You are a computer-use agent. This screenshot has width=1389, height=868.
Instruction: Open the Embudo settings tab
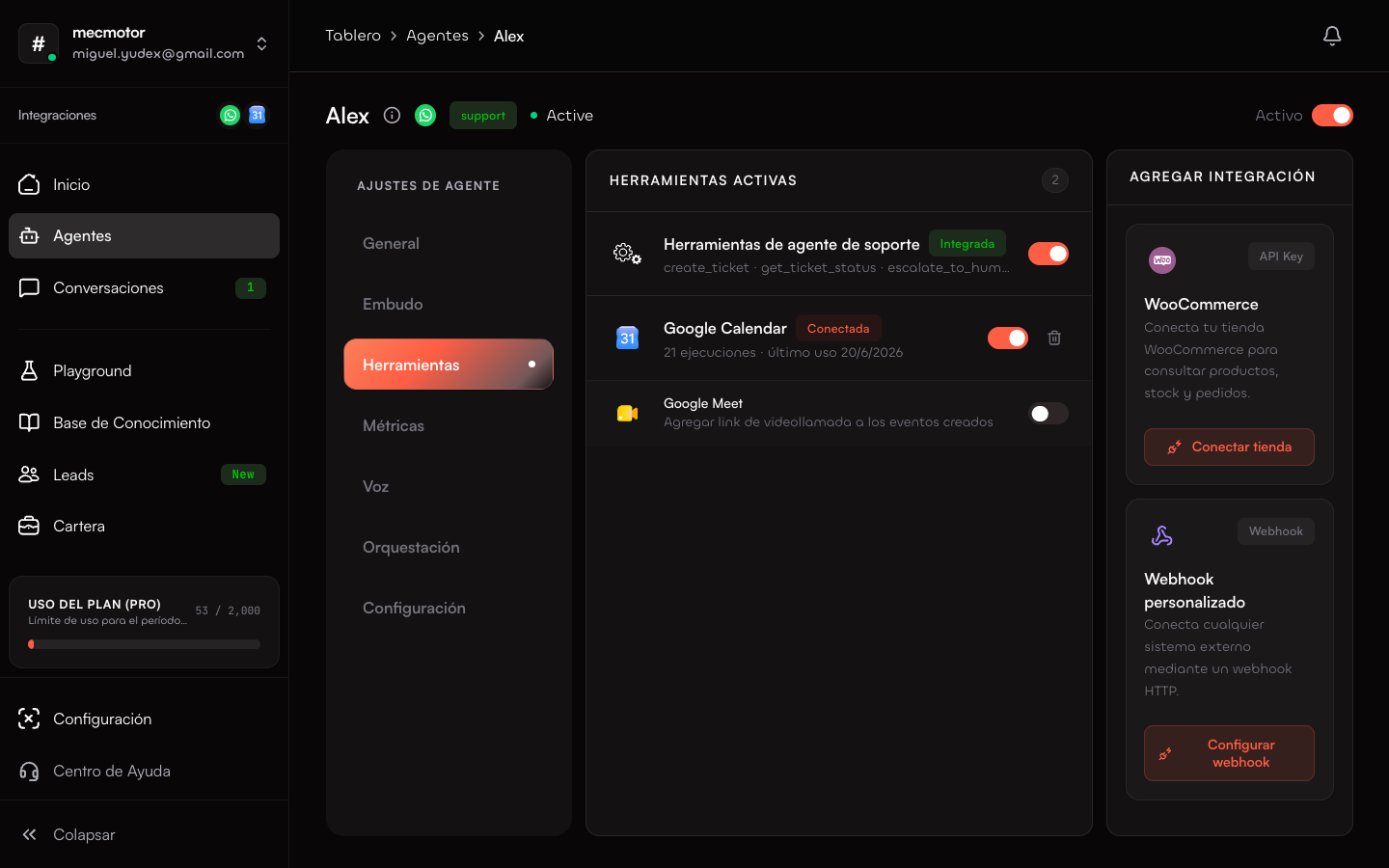point(449,304)
